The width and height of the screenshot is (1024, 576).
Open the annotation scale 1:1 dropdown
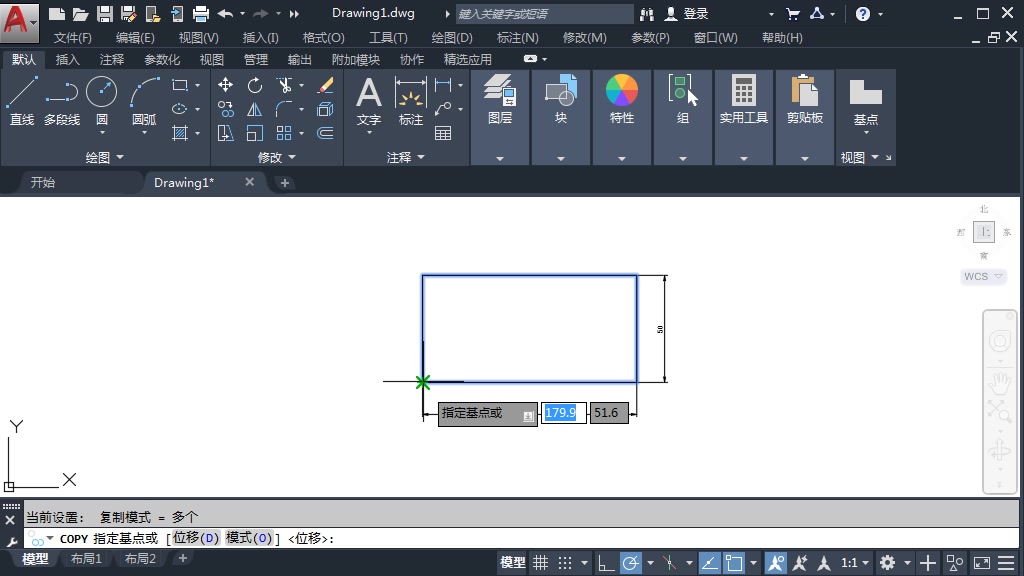[853, 562]
